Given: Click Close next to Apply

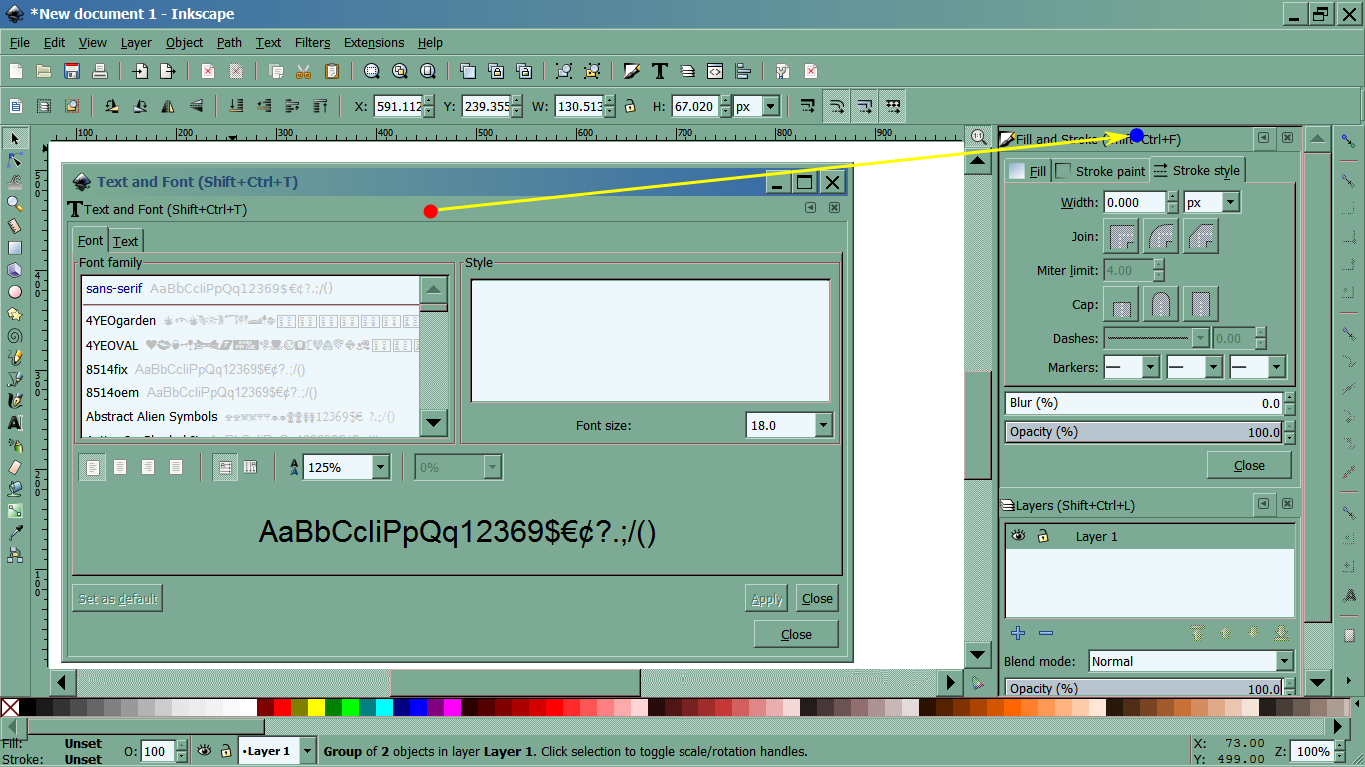Looking at the screenshot, I should [817, 599].
